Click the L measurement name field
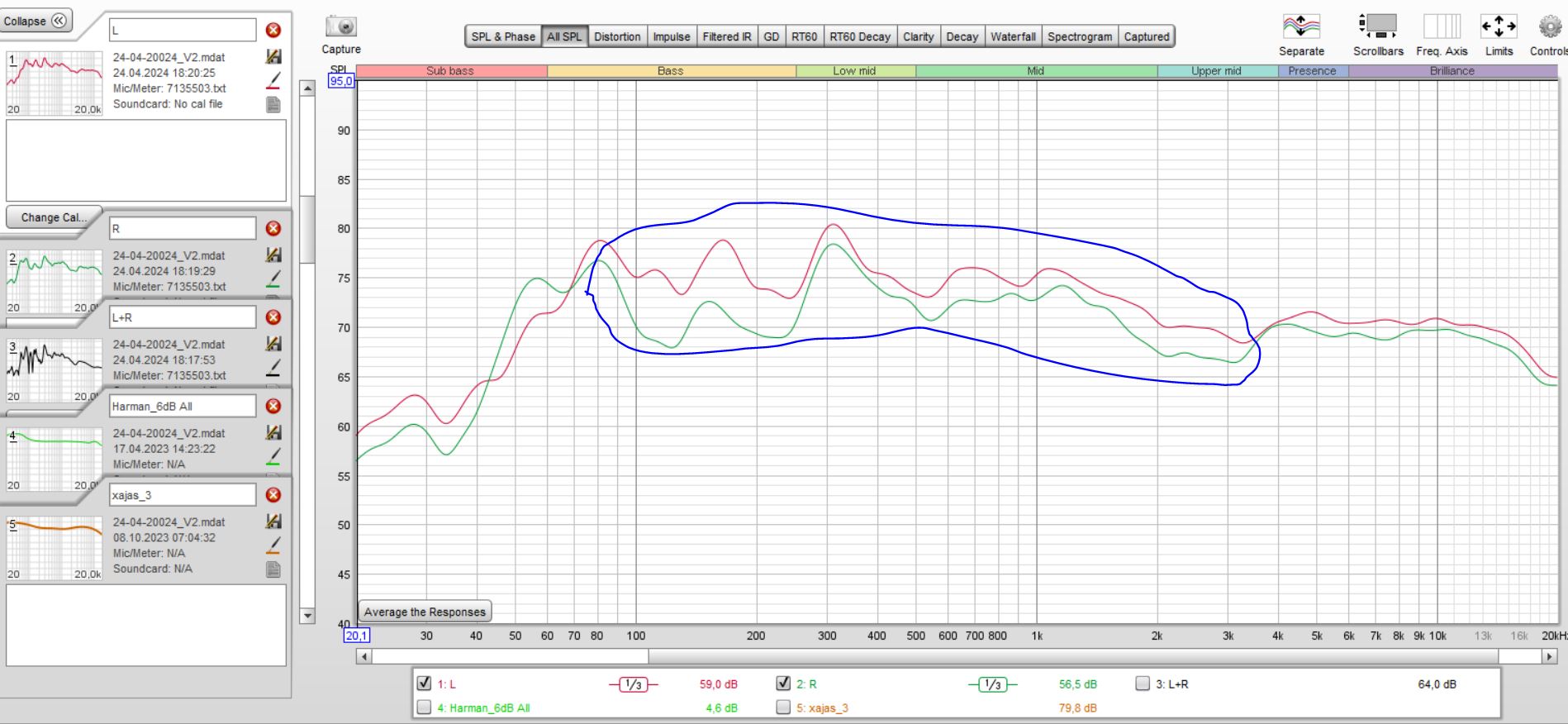The height and width of the screenshot is (724, 1568). click(183, 31)
